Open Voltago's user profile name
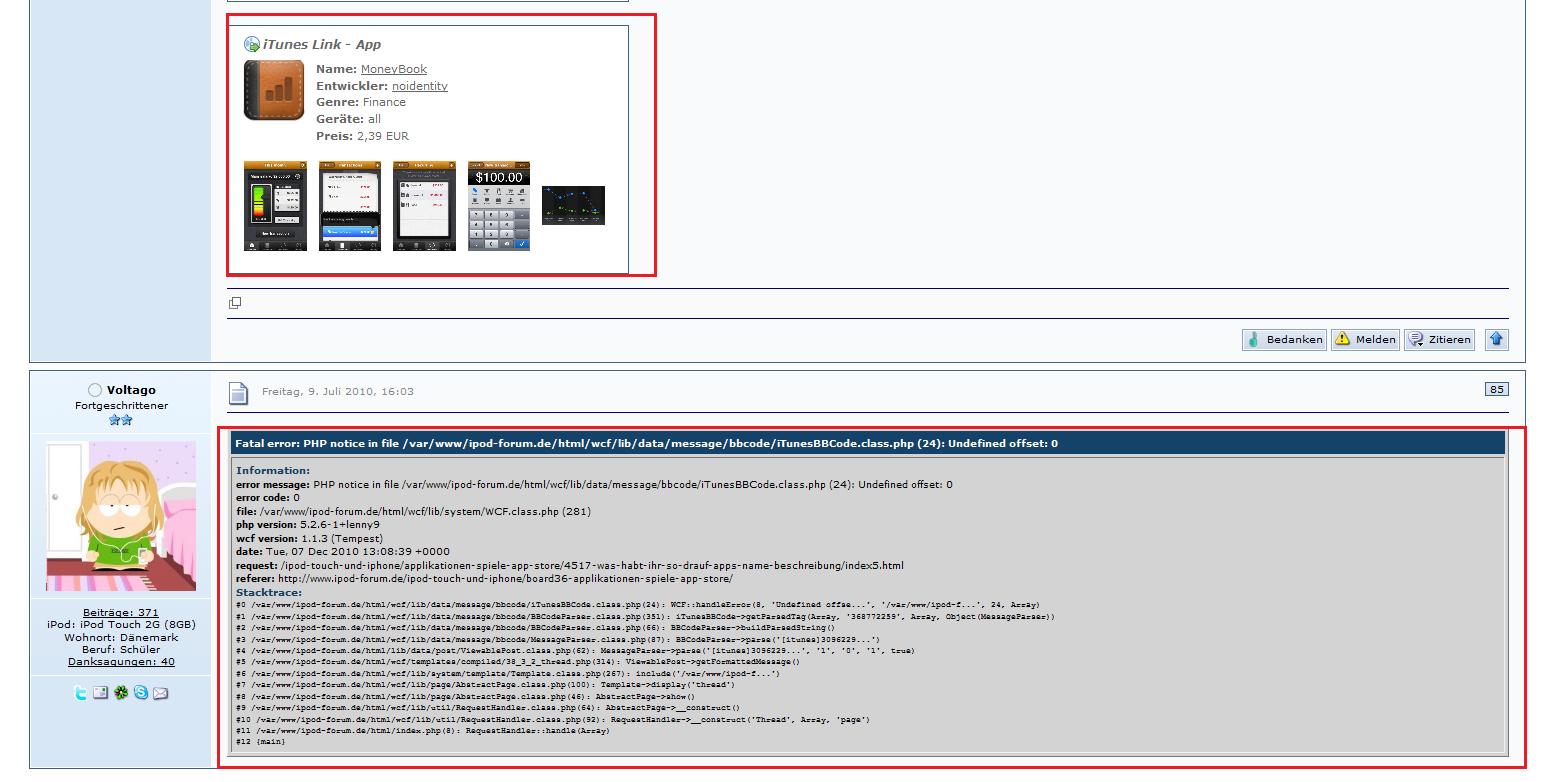1541x782 pixels. [x=131, y=390]
